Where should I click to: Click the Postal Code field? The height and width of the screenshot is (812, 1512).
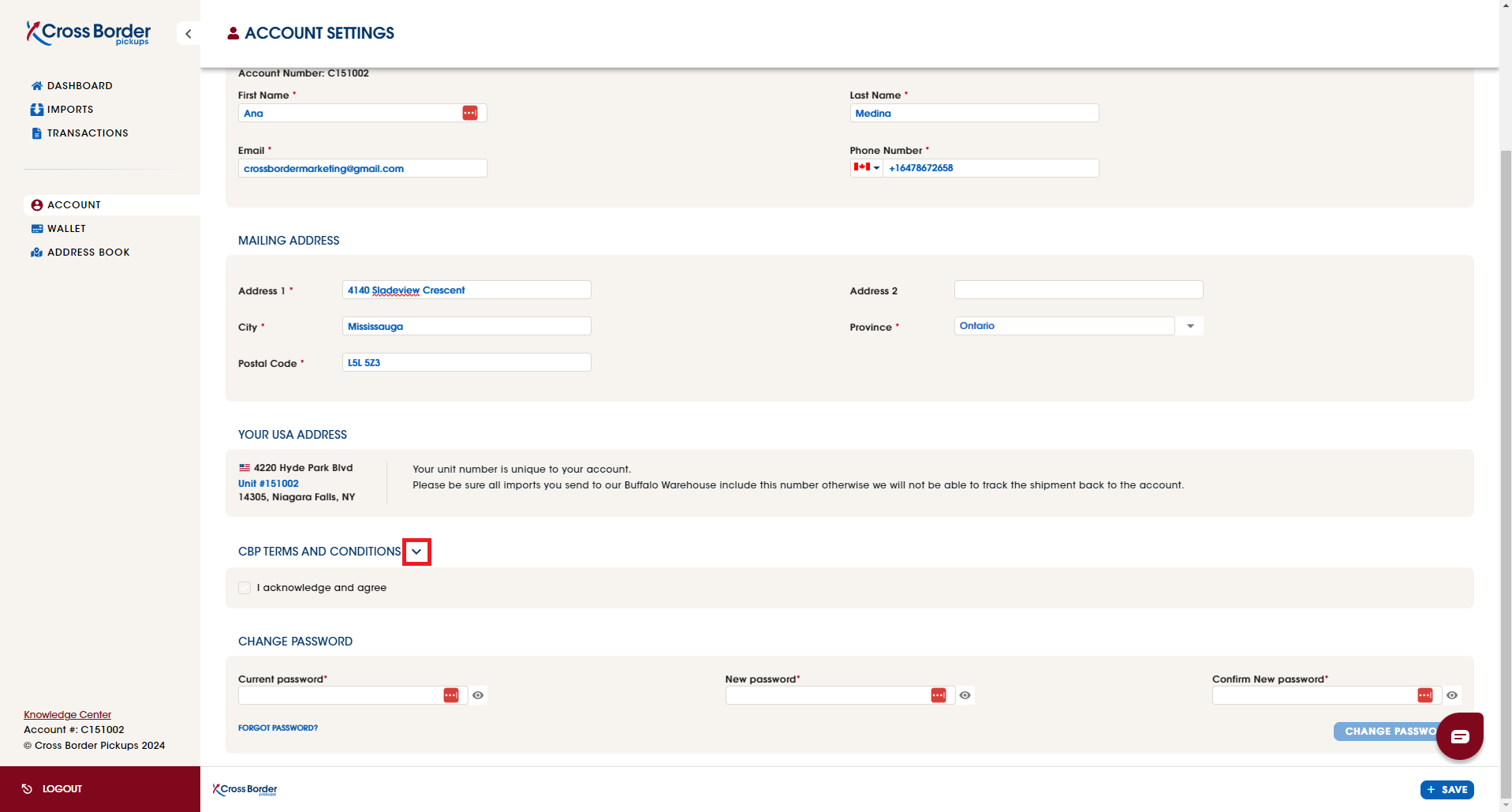[467, 362]
